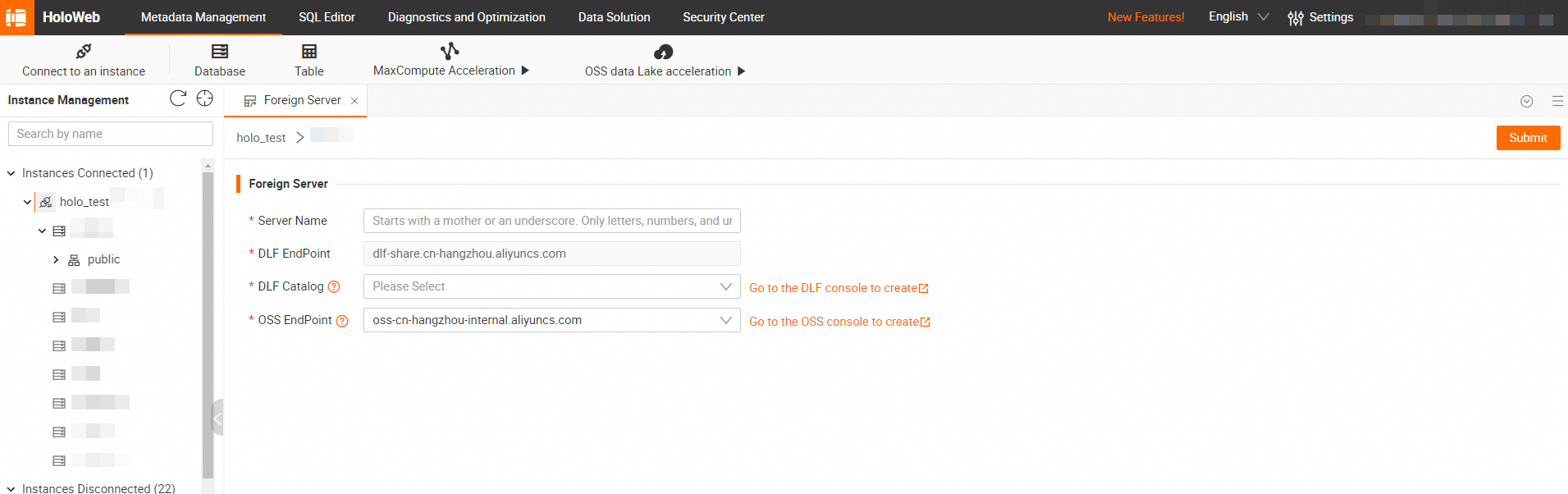Follow the DLF console create link
The width and height of the screenshot is (1568, 494).
point(838,288)
